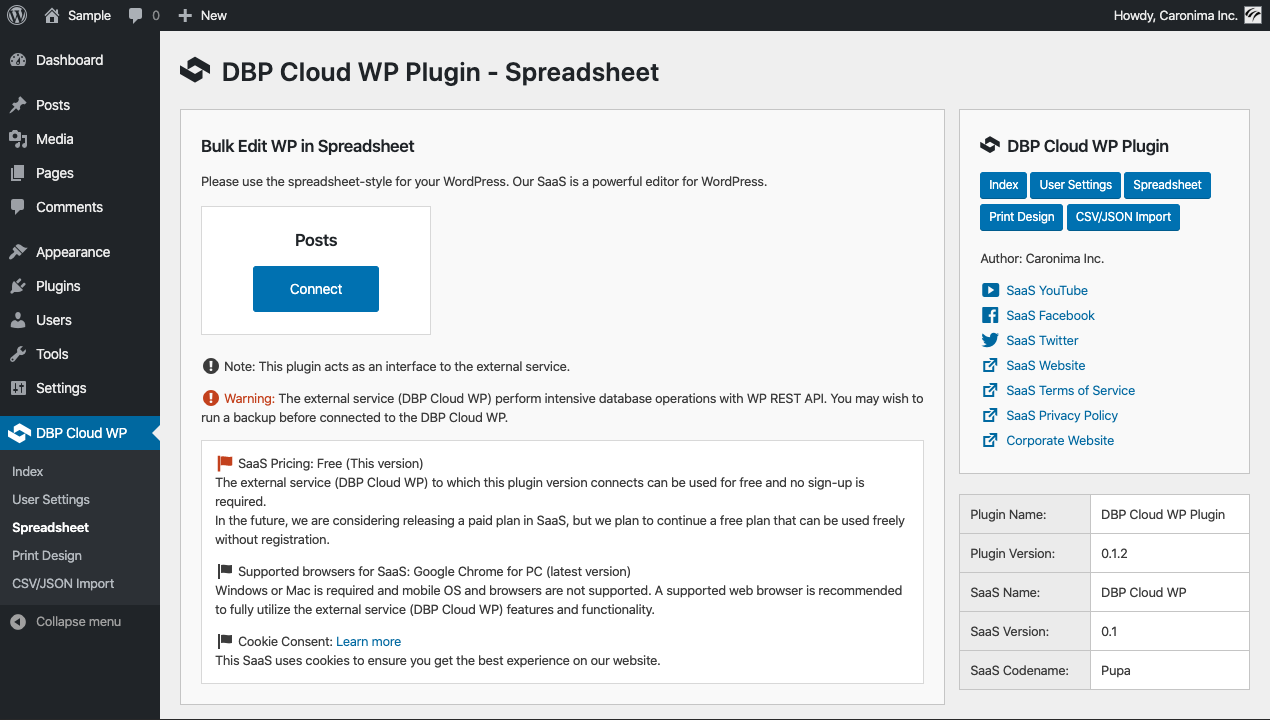Click the Dashboard gauge icon in sidebar

[18, 60]
